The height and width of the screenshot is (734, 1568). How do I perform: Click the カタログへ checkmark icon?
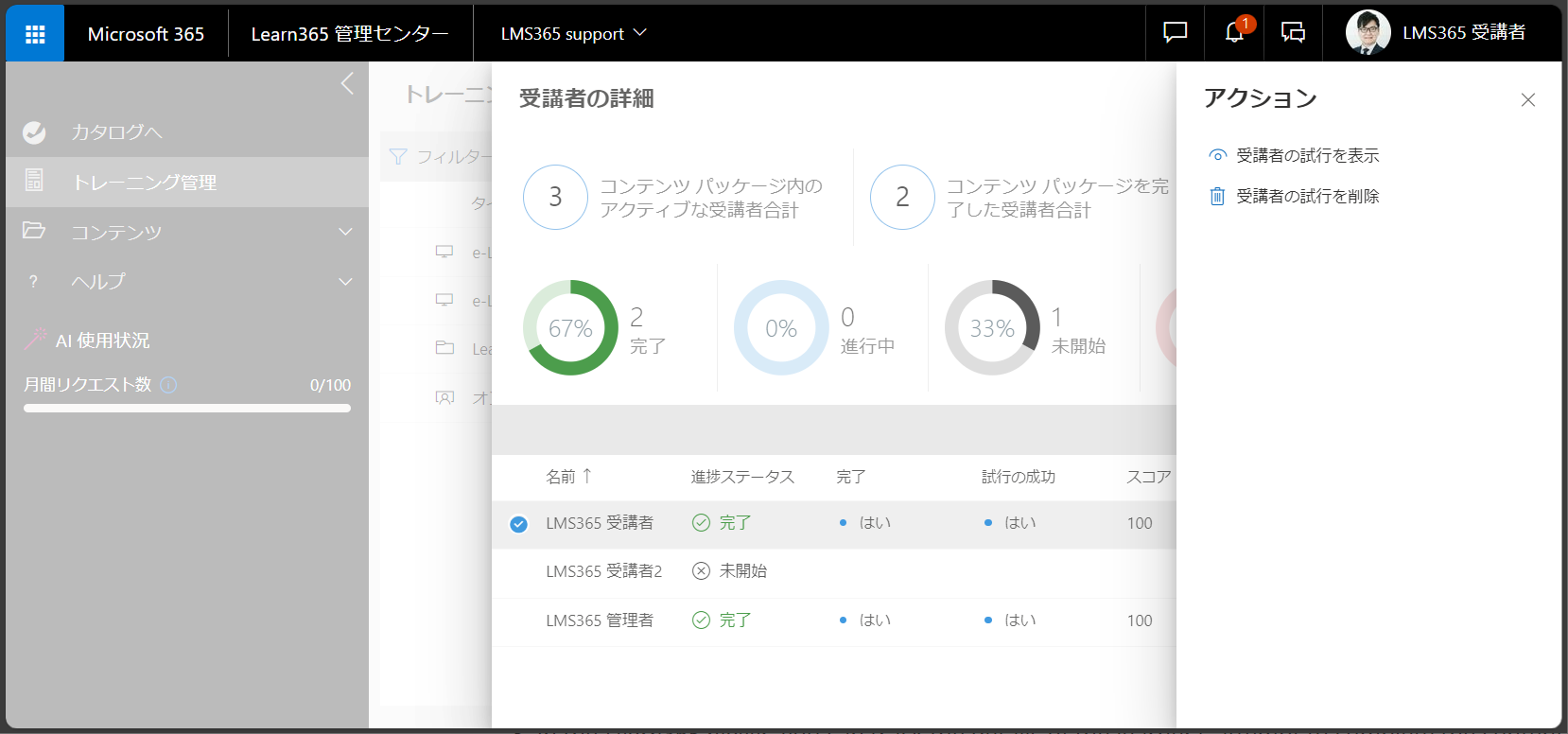pyautogui.click(x=34, y=132)
